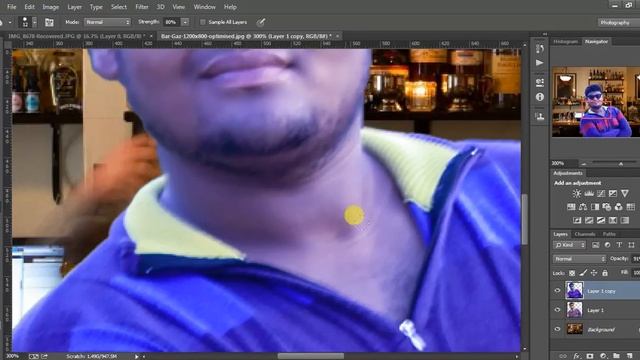Toggle tablet pressure for size icon

(261, 22)
